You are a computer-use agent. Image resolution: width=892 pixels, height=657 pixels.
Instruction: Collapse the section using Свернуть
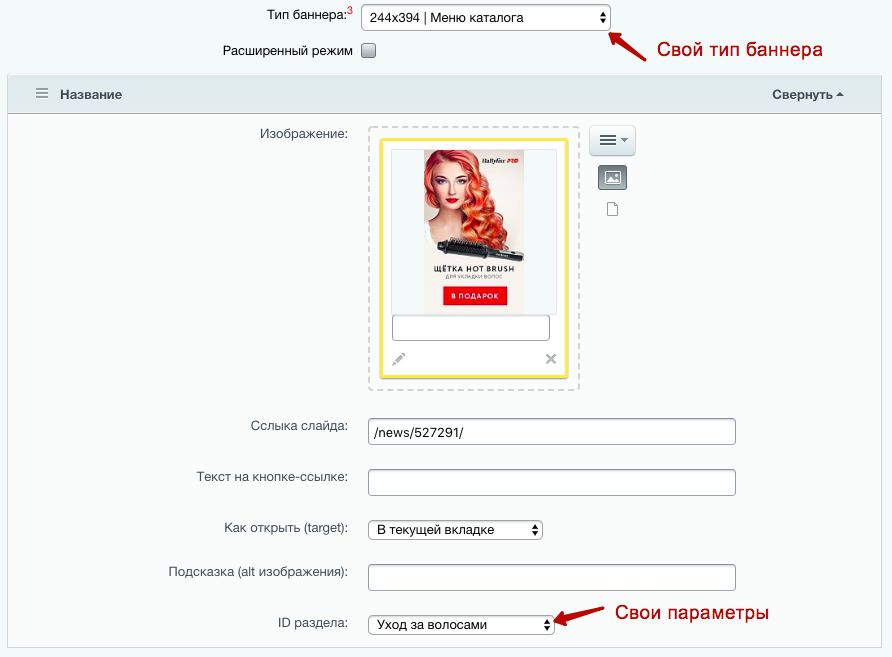[x=807, y=94]
